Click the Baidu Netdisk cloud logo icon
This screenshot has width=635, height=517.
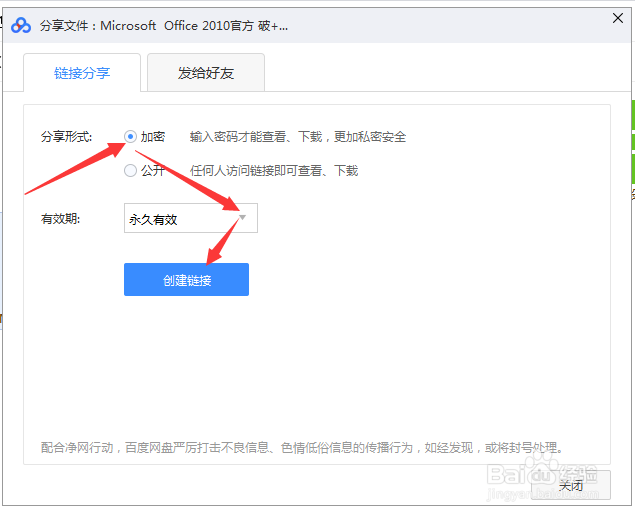[21, 26]
